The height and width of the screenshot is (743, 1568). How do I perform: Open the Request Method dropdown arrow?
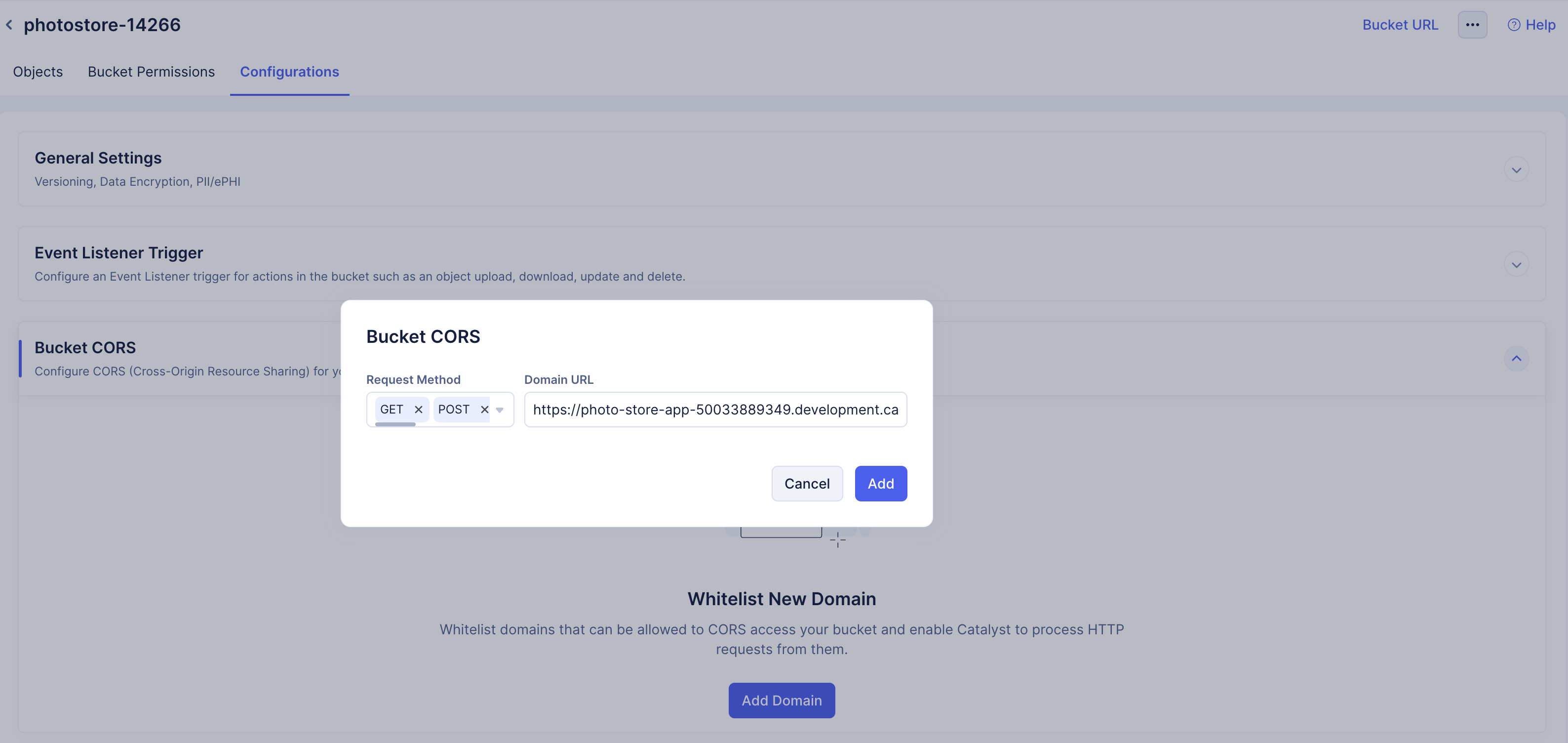coord(500,410)
